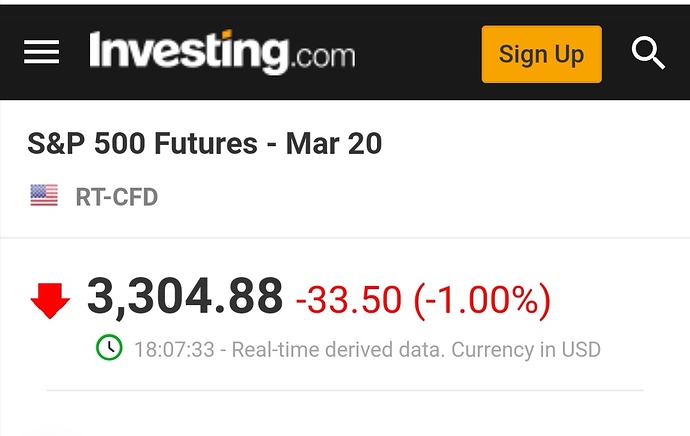Click the 3,304.88 last price
The image size is (690, 436).
click(x=185, y=296)
